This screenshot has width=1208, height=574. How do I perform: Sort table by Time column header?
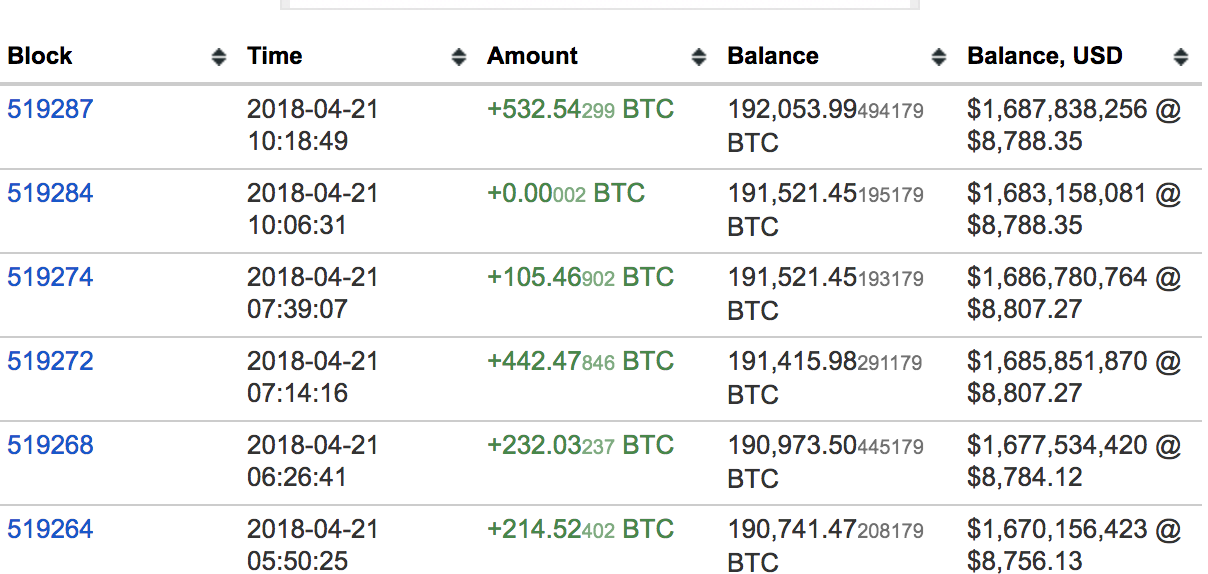[275, 56]
